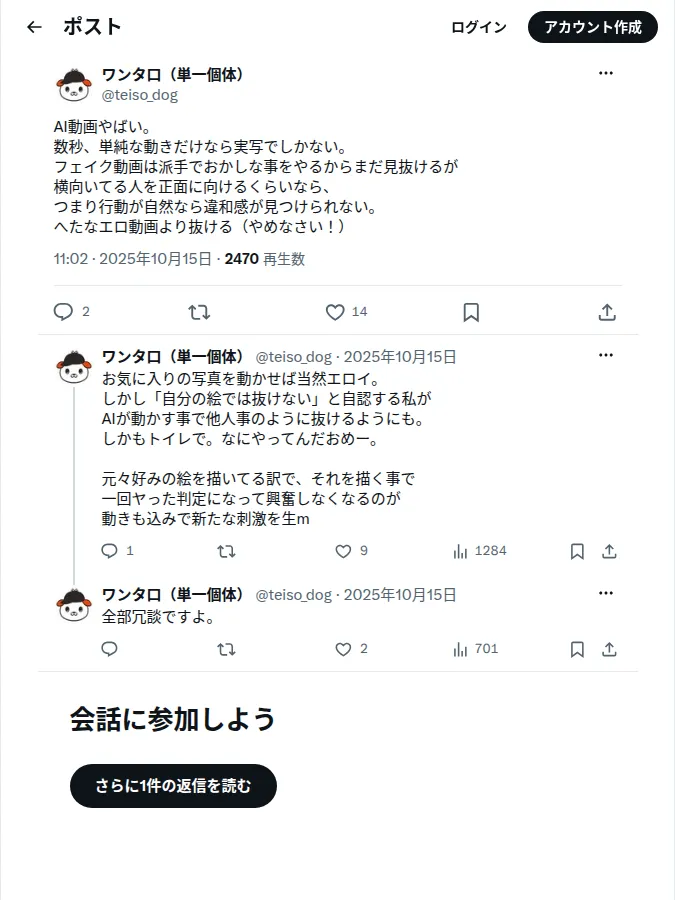The image size is (675, 900).
Task: Open more options on 全部冗談ですよ reply
Action: [x=606, y=593]
